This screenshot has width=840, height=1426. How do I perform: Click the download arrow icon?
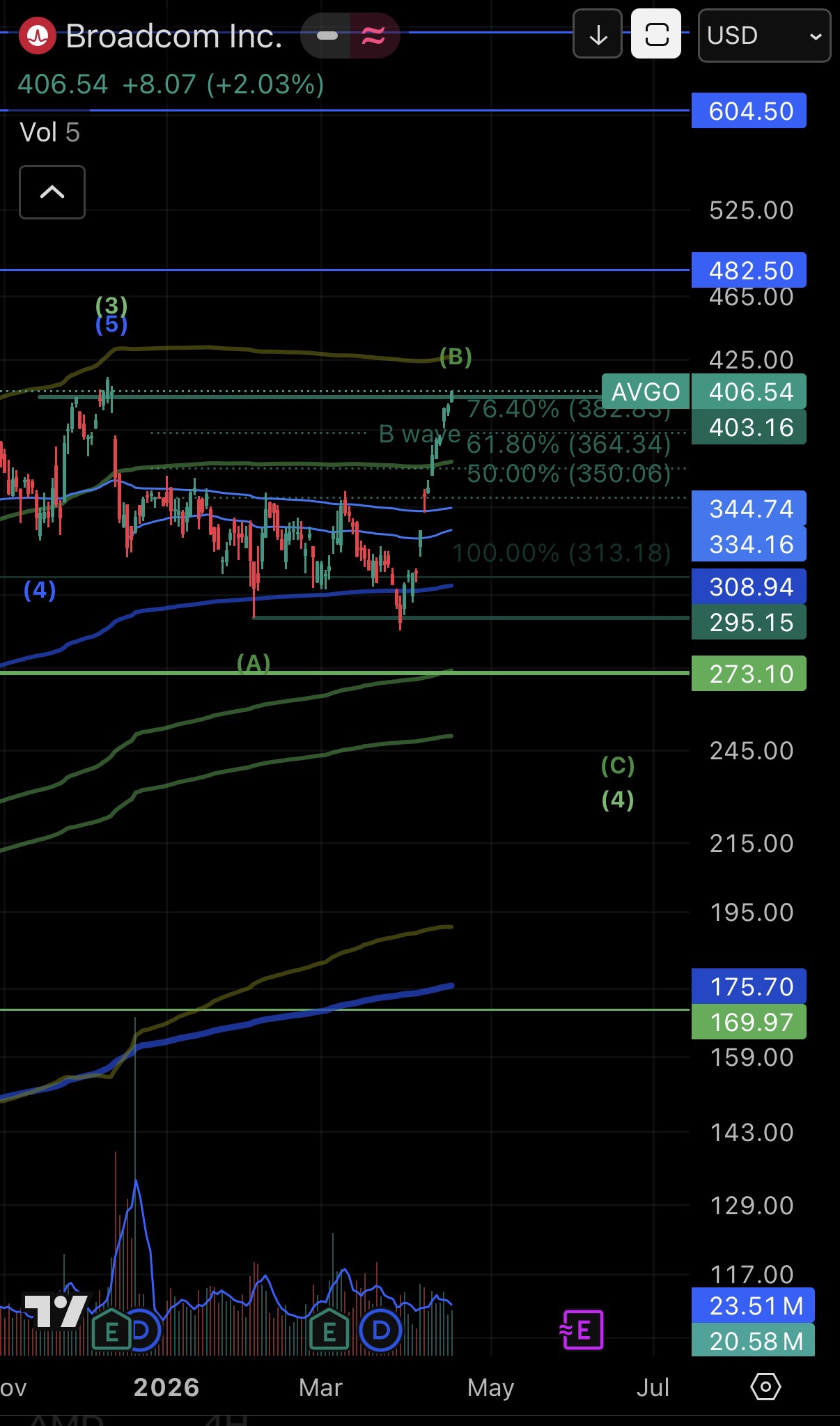coord(598,34)
